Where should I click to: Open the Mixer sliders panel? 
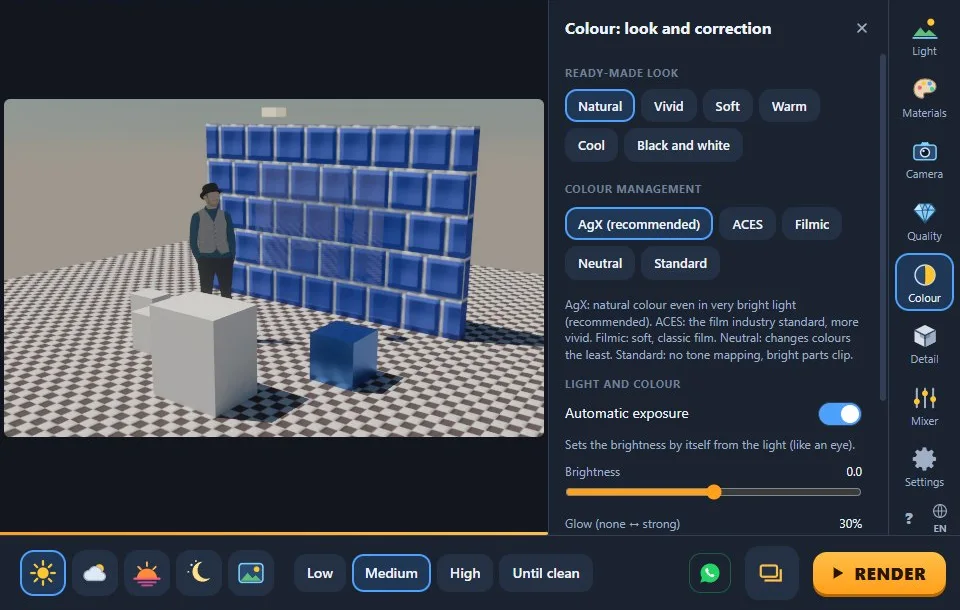coord(924,406)
